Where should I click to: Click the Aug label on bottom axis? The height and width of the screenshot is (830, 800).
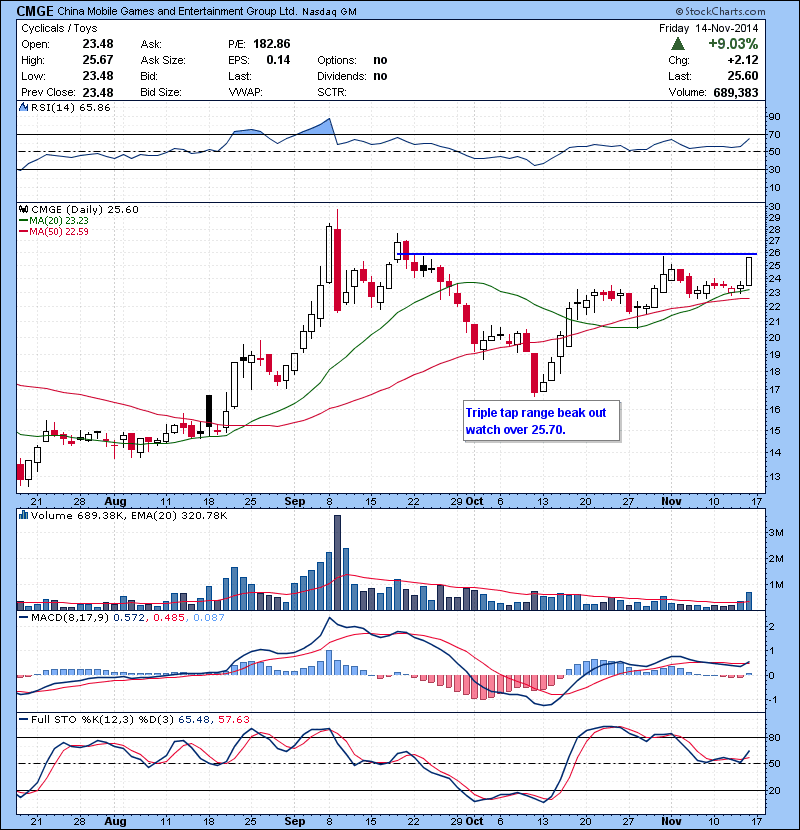pyautogui.click(x=115, y=821)
